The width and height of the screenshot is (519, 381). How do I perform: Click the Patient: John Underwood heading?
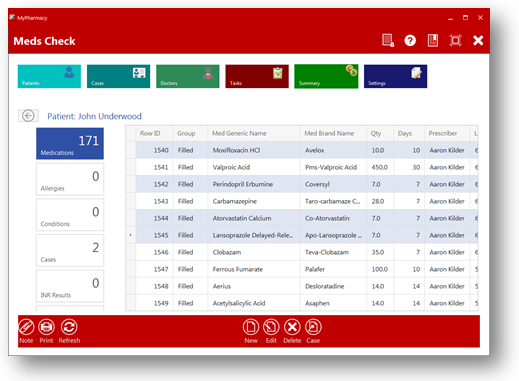coord(94,116)
